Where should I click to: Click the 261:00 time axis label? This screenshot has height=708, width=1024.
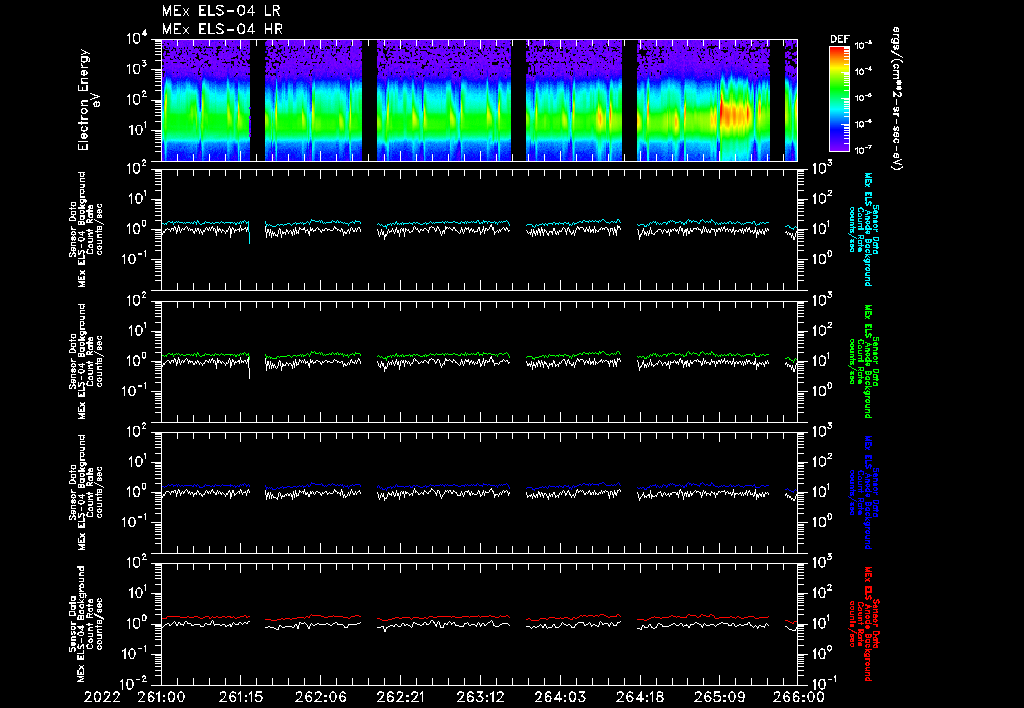[161, 697]
